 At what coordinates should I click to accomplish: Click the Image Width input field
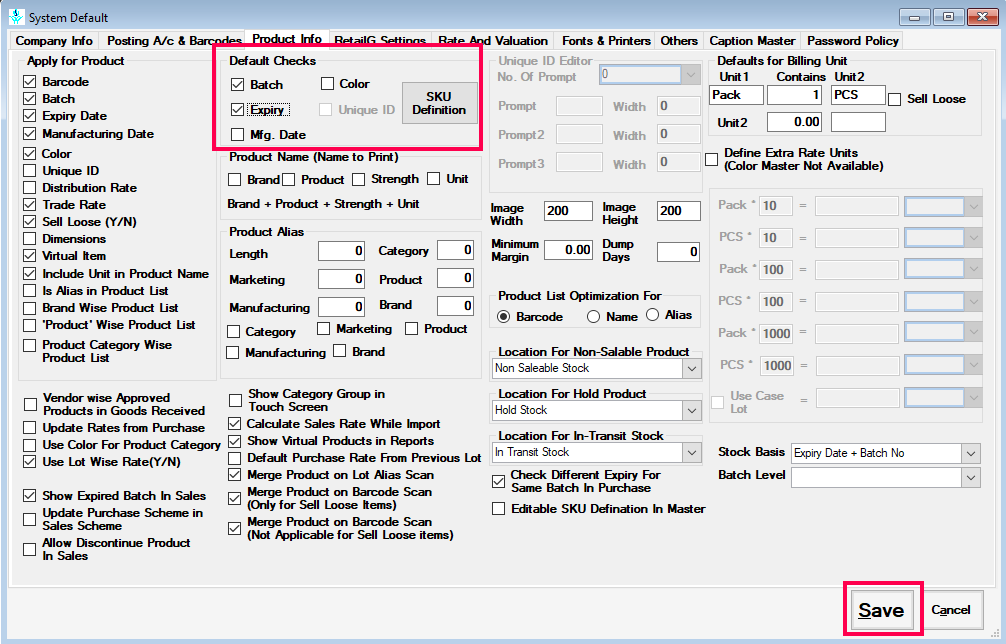pos(568,211)
